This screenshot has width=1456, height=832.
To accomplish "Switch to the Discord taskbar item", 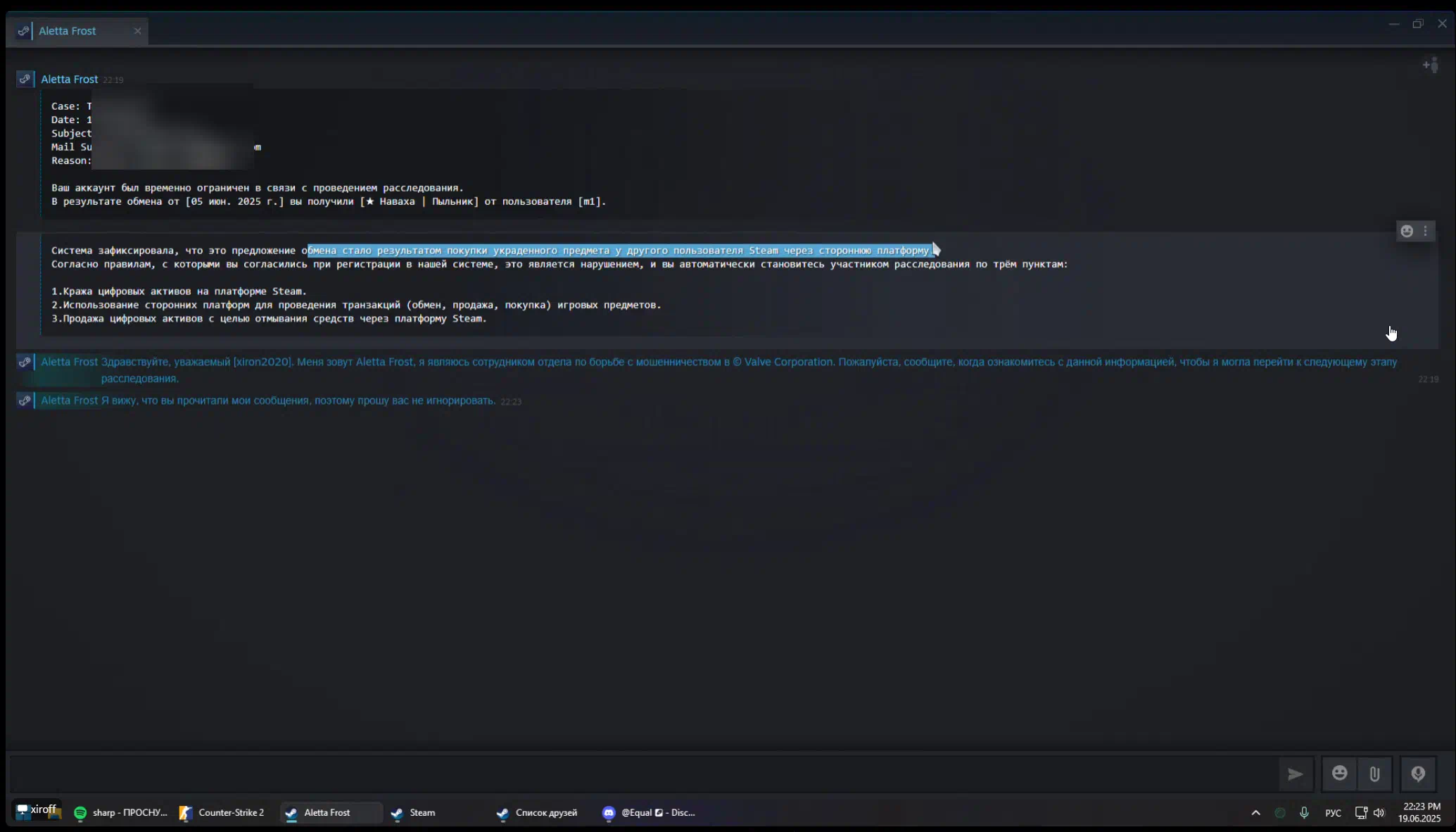I will 649,812.
